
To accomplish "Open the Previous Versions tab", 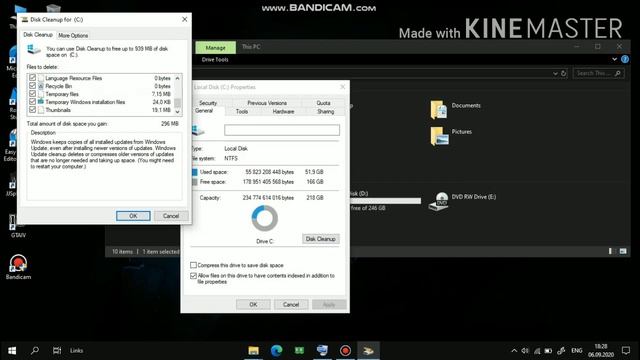I will (x=267, y=103).
